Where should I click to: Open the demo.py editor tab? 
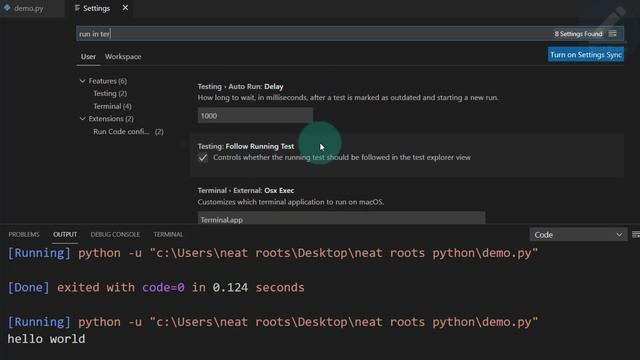coord(28,8)
